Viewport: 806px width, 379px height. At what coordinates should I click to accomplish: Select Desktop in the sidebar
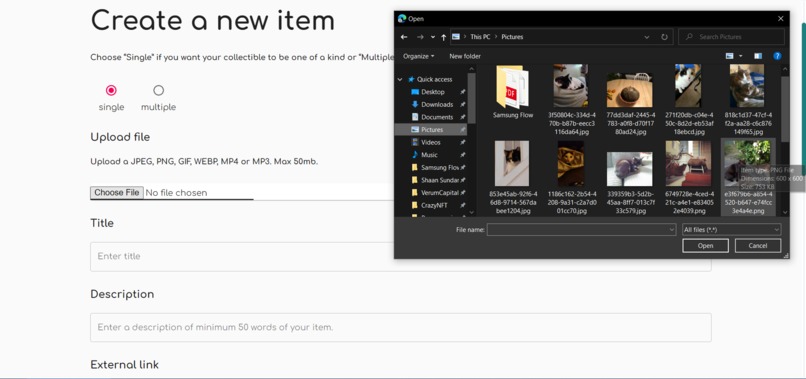[x=432, y=92]
